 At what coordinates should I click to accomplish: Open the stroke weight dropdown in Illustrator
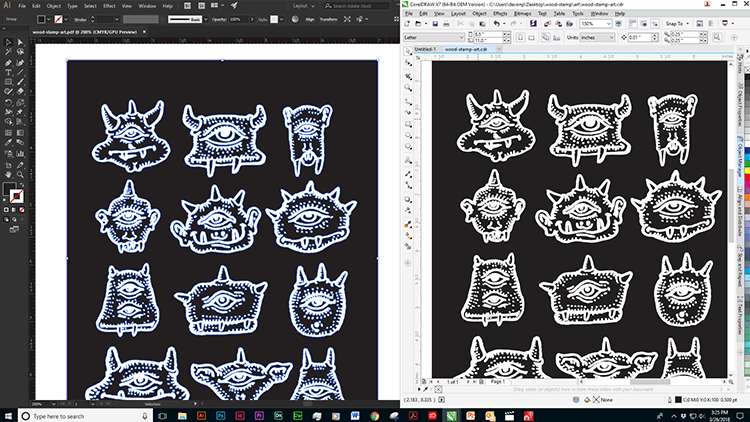click(x=117, y=19)
